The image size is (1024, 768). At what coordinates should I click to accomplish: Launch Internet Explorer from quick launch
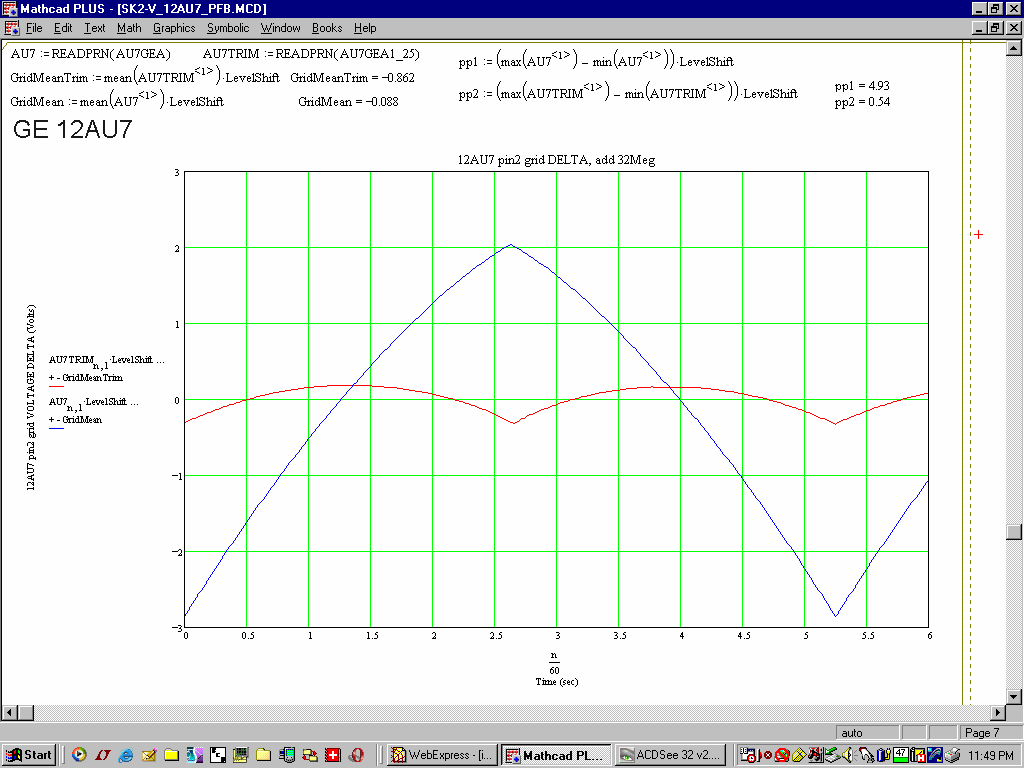(x=126, y=755)
